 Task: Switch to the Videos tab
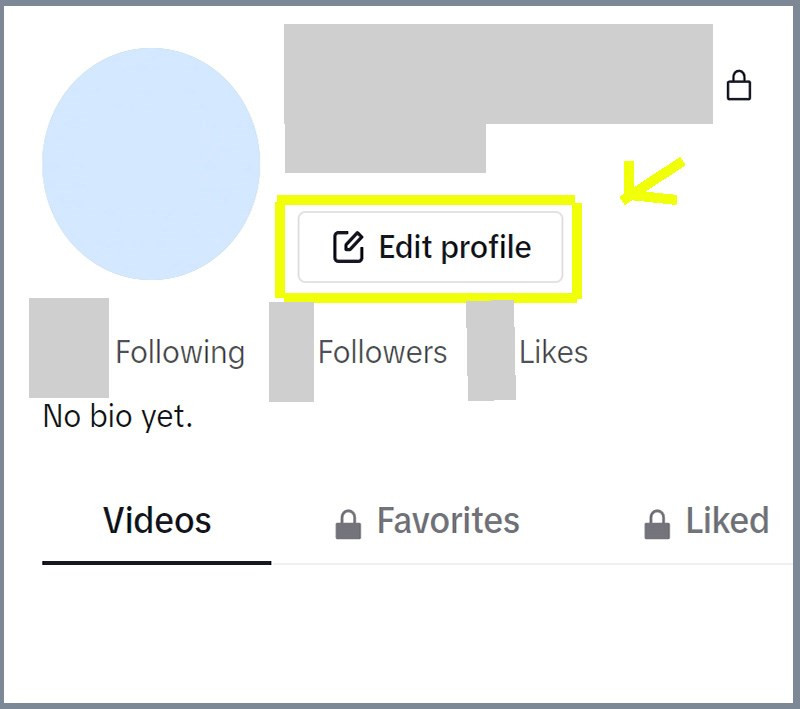[x=157, y=521]
